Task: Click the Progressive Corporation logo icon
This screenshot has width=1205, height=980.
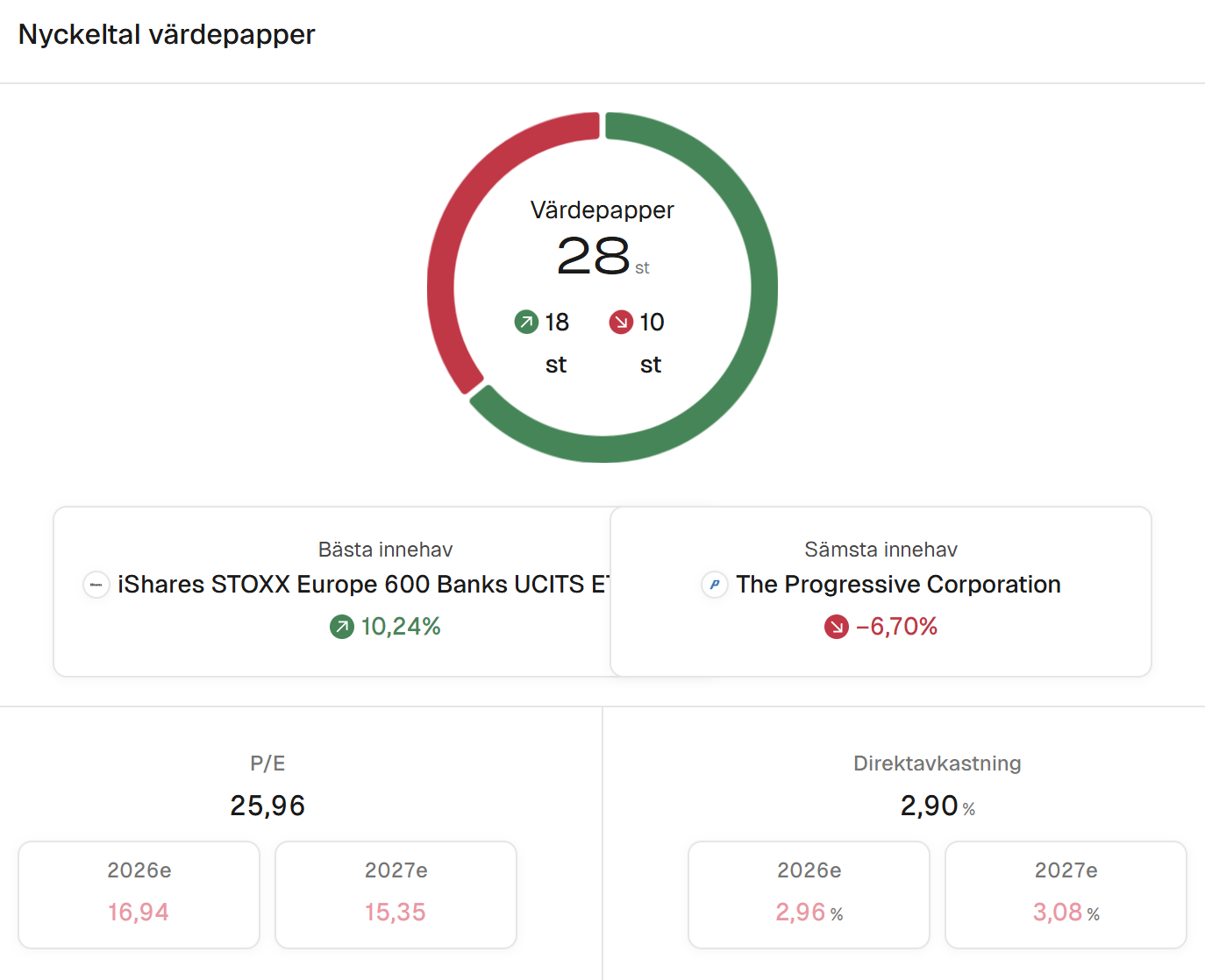Action: click(715, 585)
